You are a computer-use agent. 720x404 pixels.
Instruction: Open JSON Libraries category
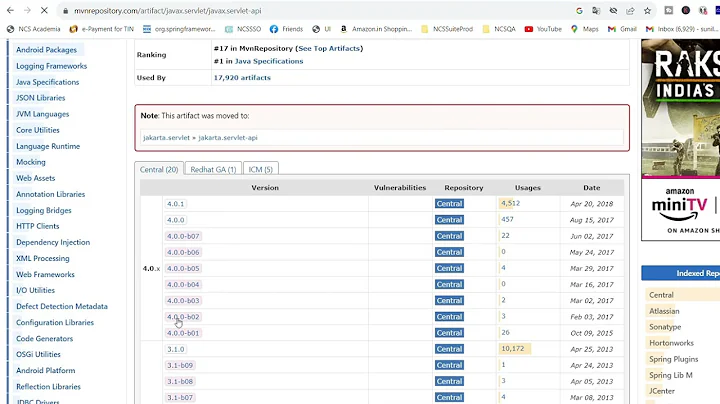[40, 98]
